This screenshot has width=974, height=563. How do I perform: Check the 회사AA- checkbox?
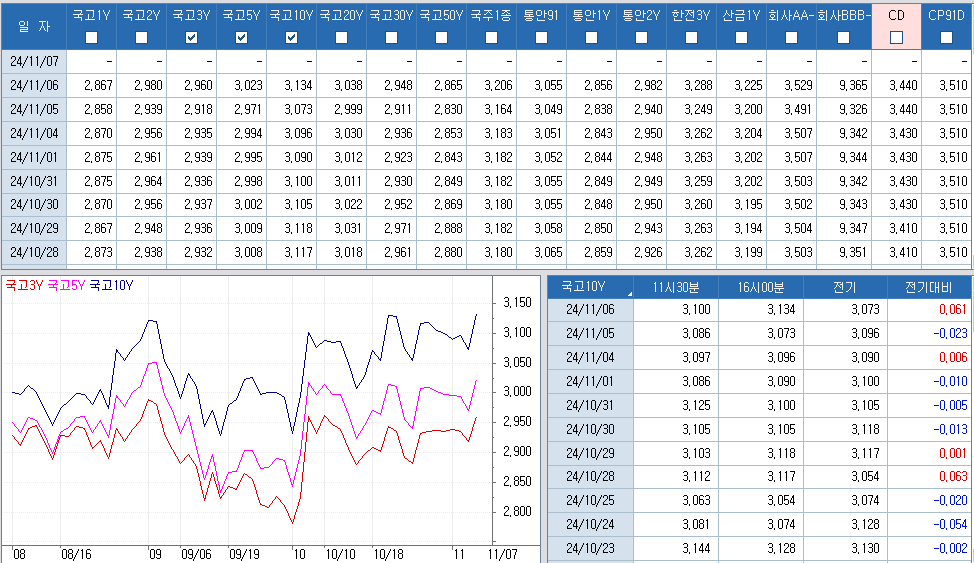pyautogui.click(x=791, y=37)
